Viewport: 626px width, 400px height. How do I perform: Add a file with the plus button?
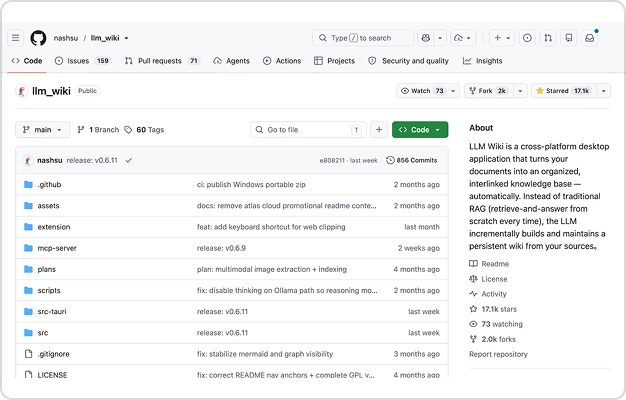point(379,130)
